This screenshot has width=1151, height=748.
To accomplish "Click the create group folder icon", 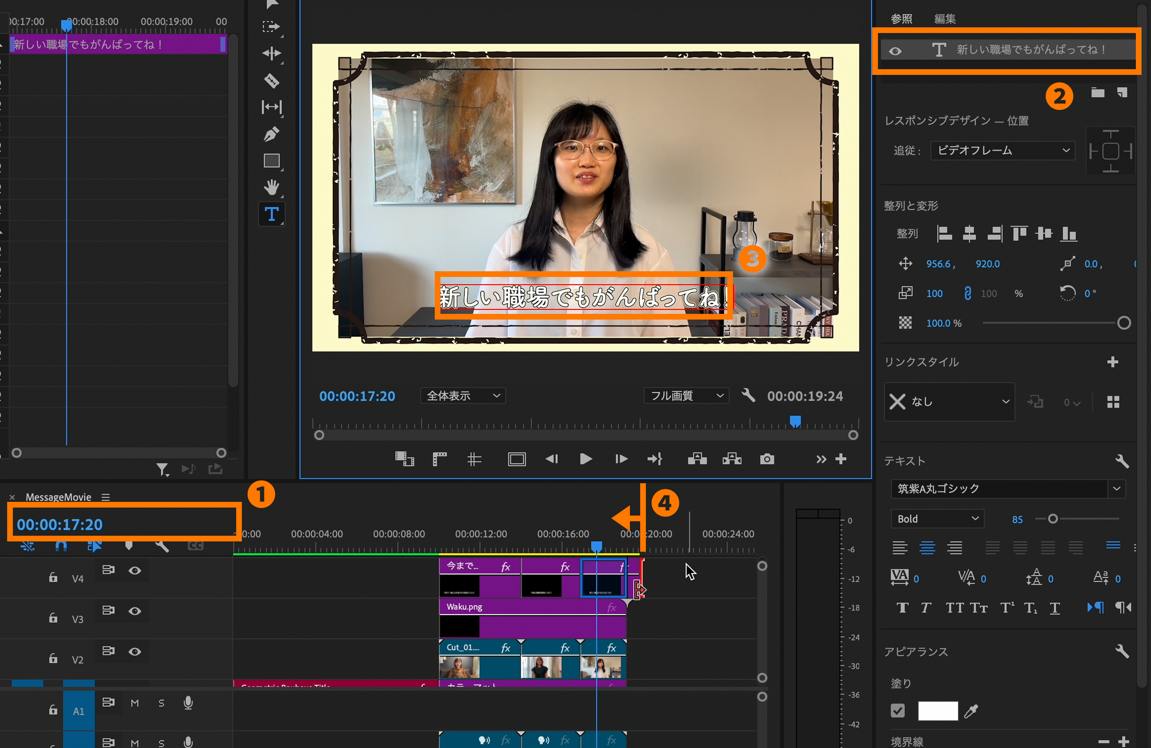I will point(1097,92).
